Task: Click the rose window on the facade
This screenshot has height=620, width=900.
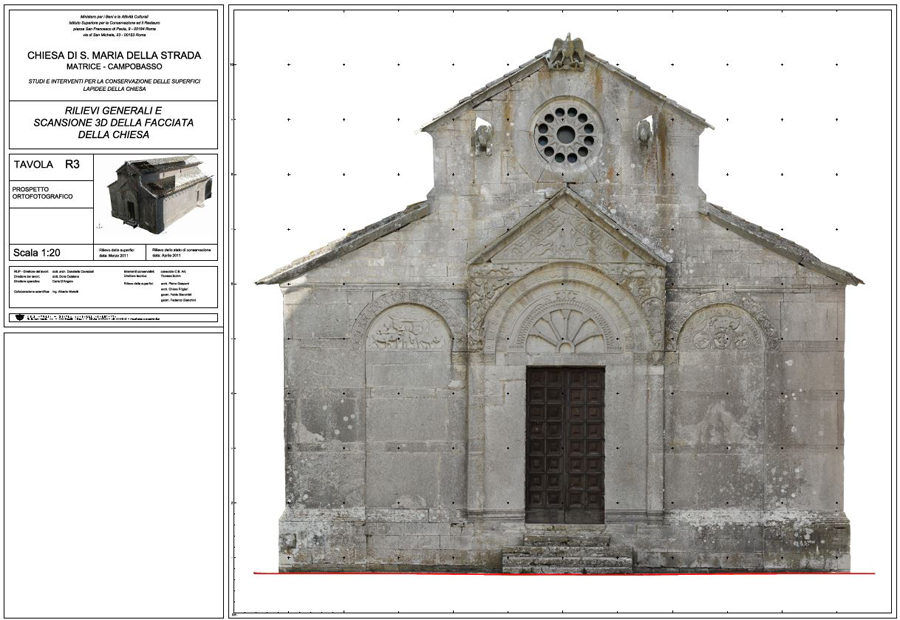Action: click(566, 135)
